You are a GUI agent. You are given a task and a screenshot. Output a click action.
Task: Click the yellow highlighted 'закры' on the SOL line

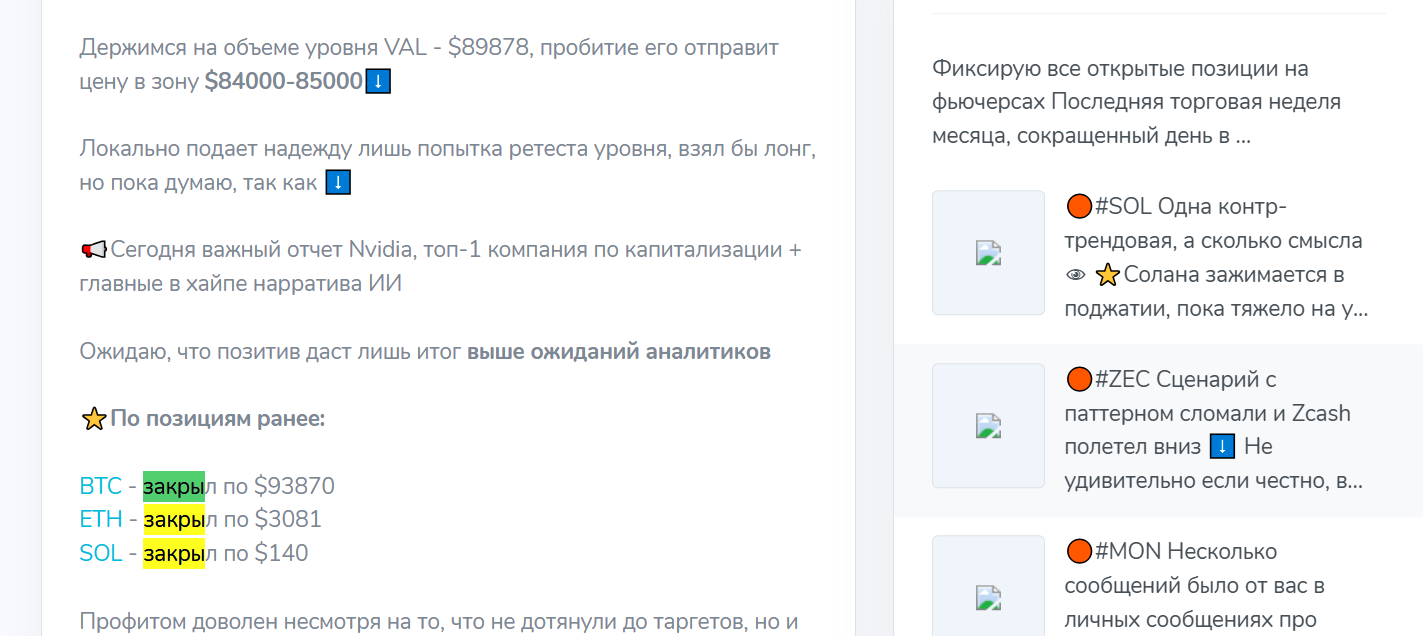(x=174, y=553)
